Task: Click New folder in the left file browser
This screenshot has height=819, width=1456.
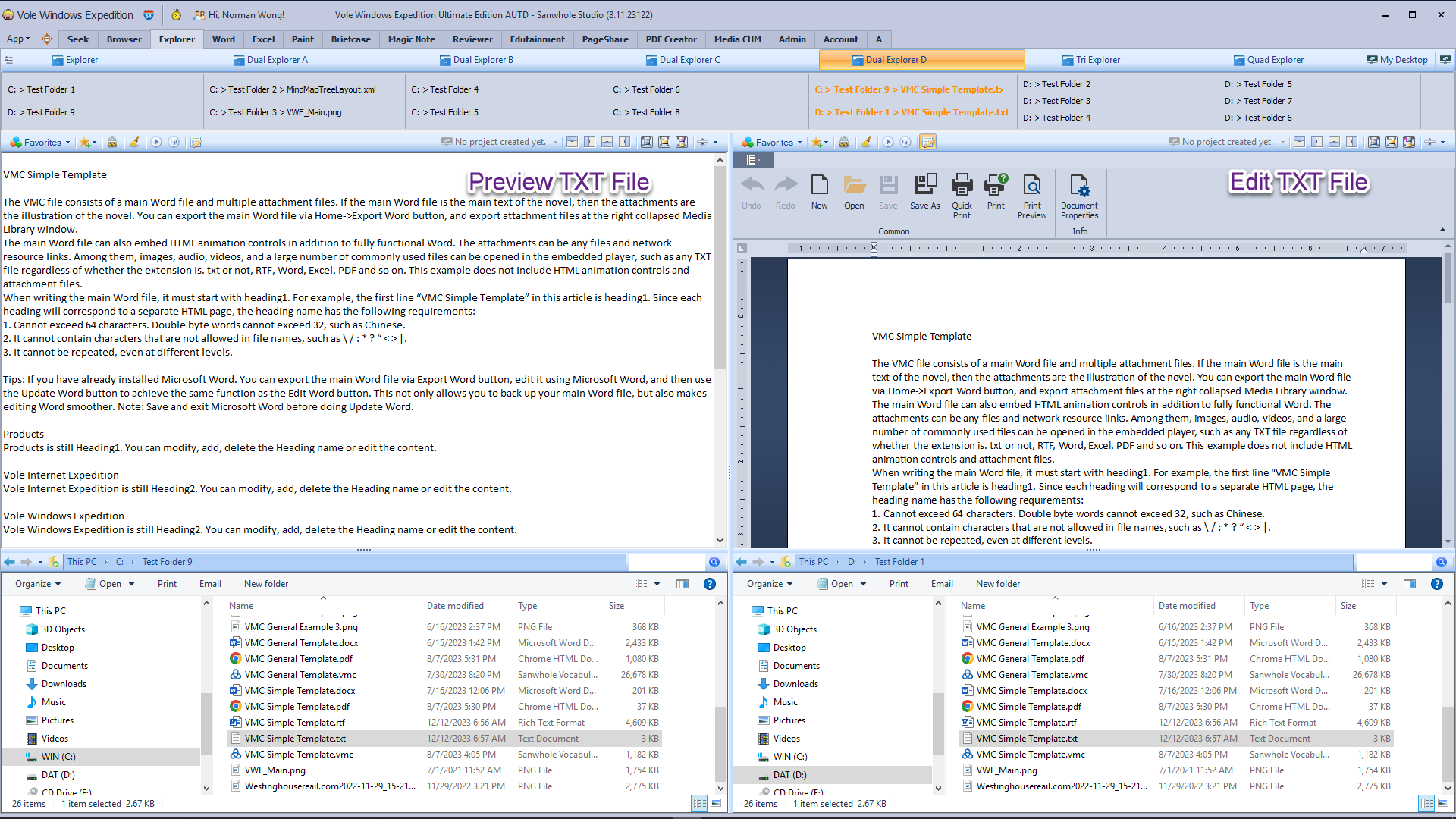Action: (x=266, y=584)
